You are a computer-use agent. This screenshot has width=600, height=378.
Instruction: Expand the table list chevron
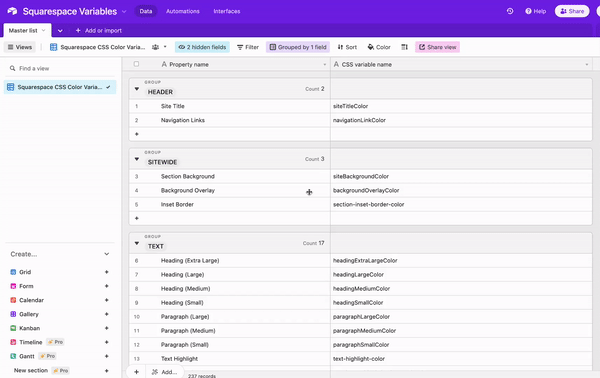tap(60, 31)
